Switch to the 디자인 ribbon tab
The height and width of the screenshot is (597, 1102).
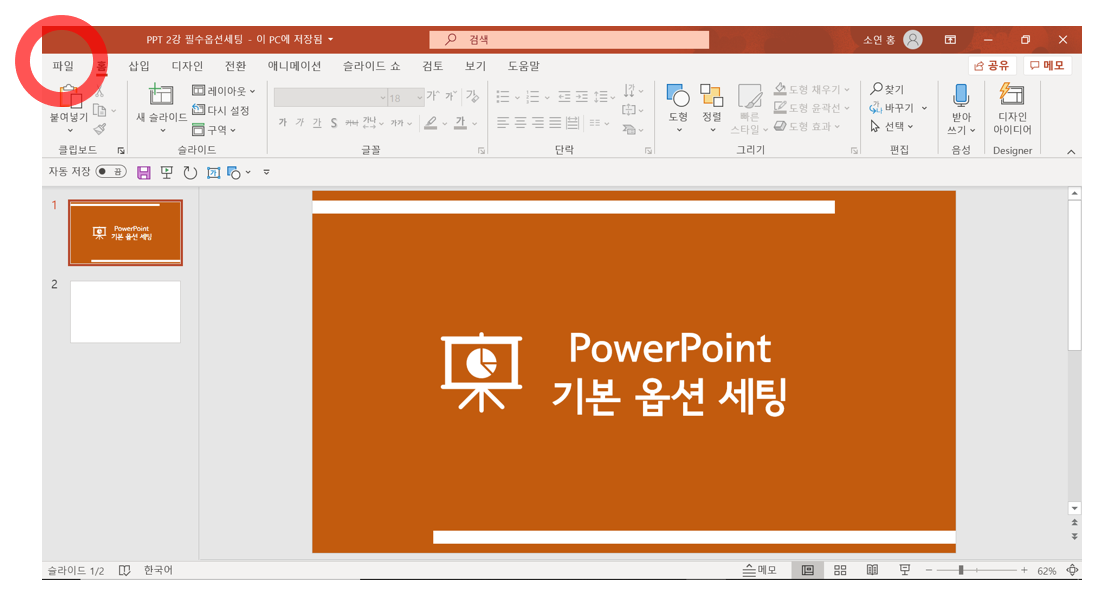187,66
